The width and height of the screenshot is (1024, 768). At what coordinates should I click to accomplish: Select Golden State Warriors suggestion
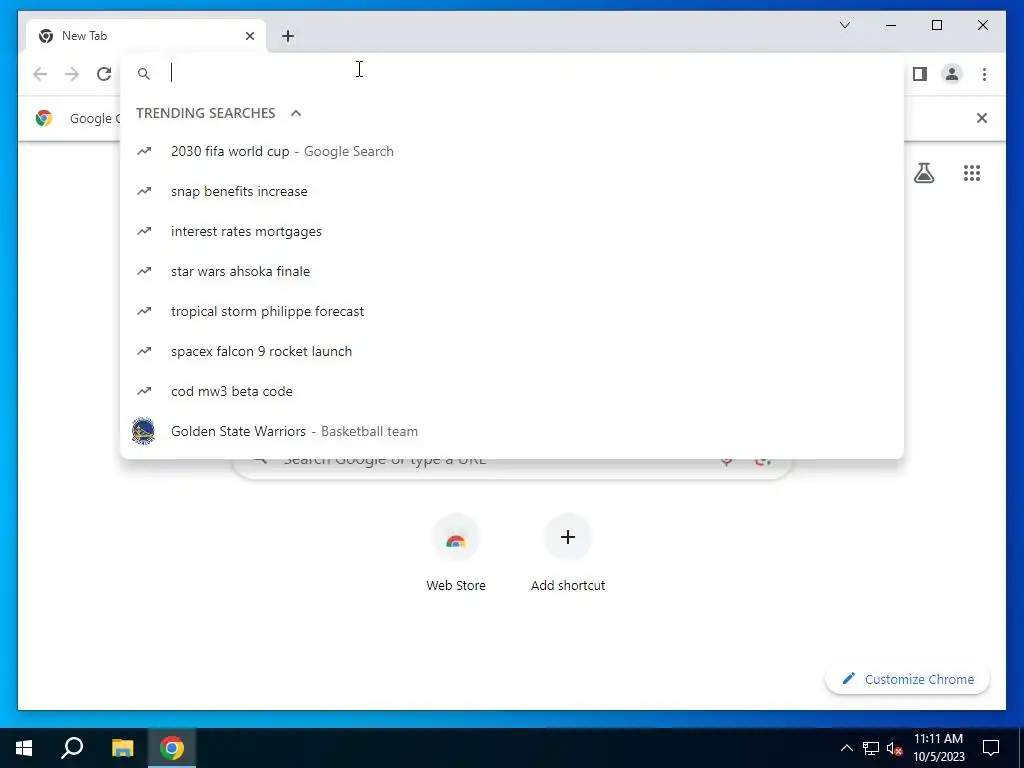[512, 431]
